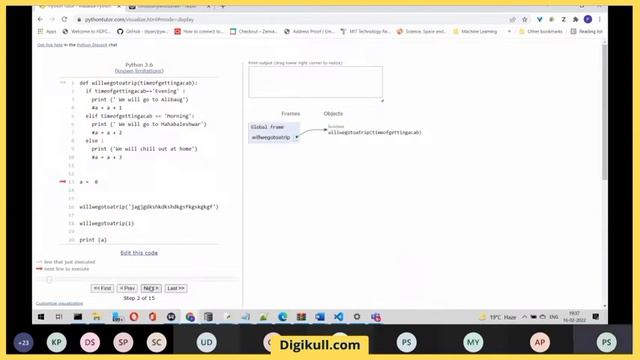The width and height of the screenshot is (640, 360).
Task: Launch Opera from the taskbar
Action: pyautogui.click(x=134, y=317)
